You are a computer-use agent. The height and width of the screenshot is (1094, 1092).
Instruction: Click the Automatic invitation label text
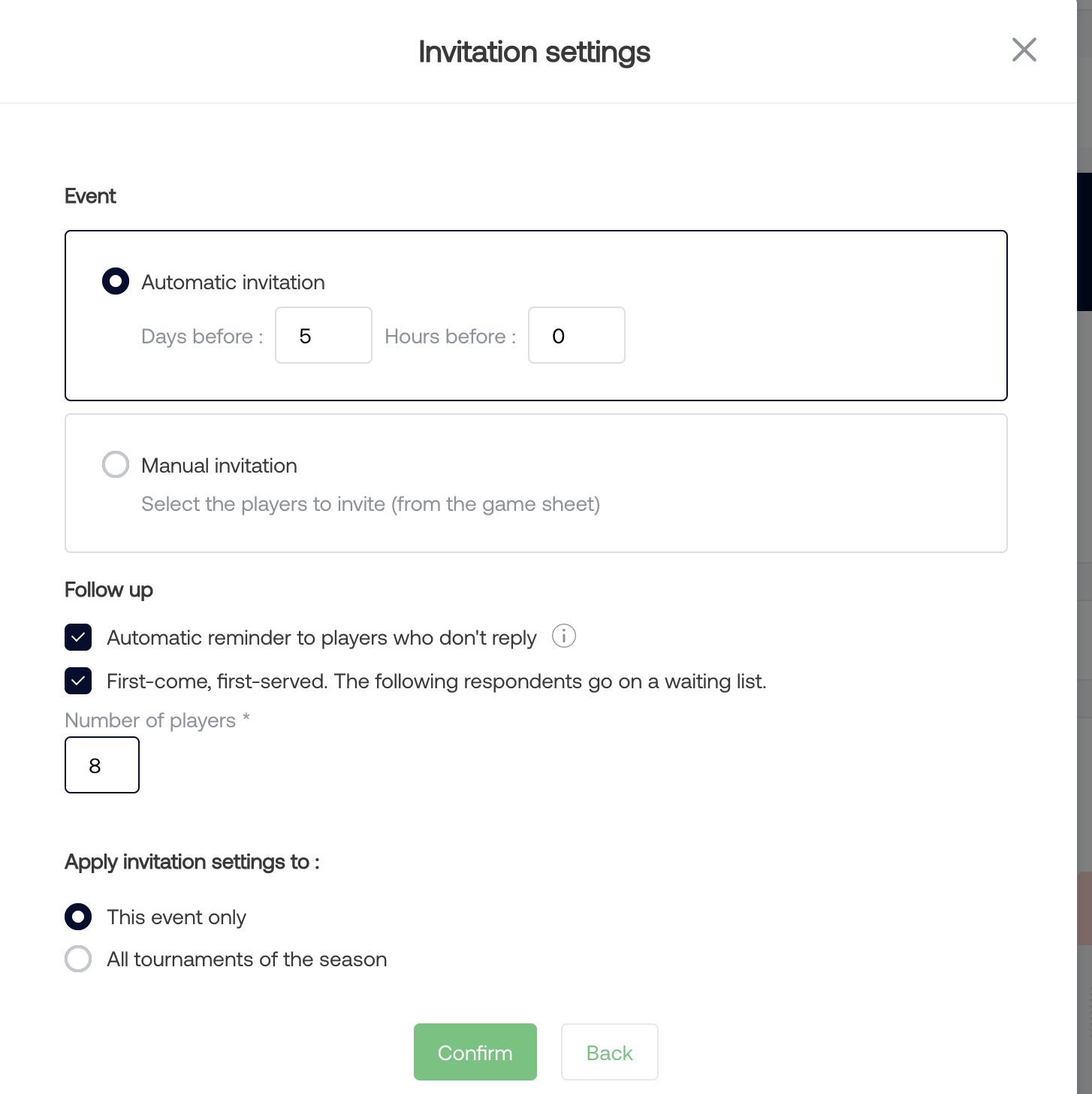(x=233, y=283)
